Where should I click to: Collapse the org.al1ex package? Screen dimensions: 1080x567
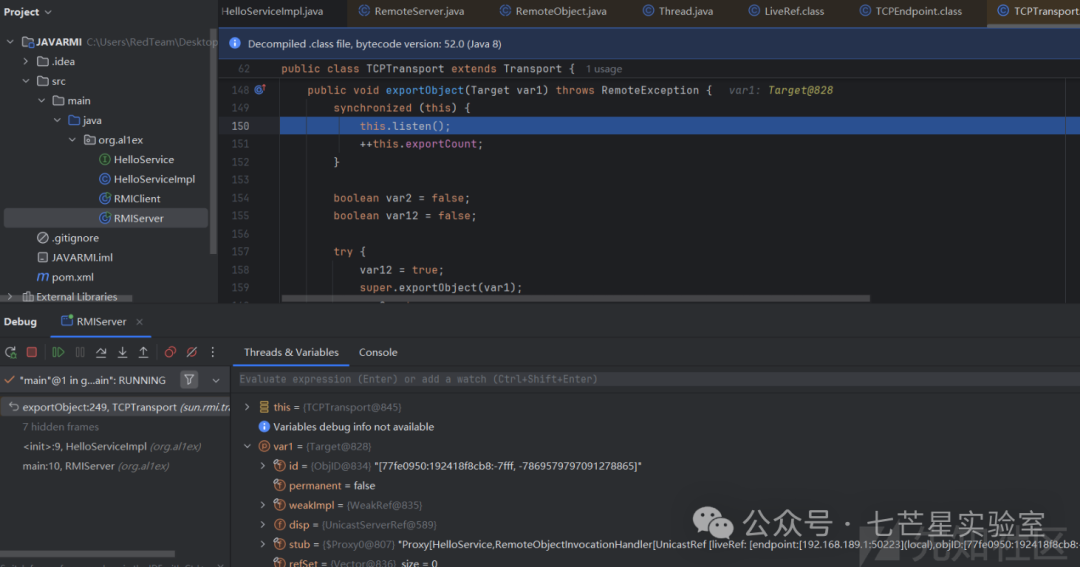73,140
